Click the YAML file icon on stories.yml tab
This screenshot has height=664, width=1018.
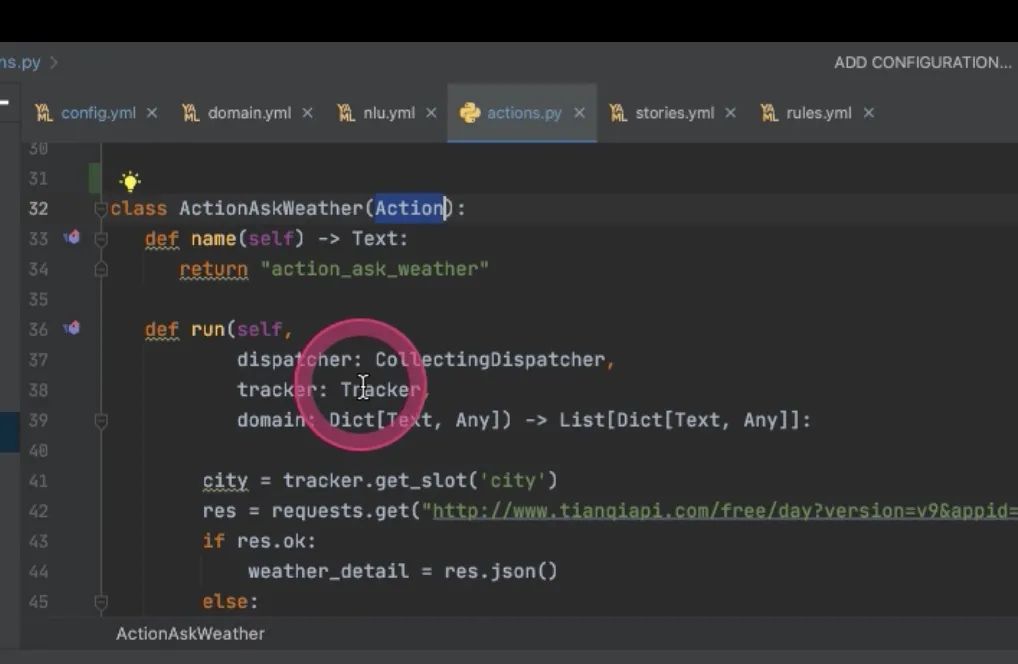point(617,113)
